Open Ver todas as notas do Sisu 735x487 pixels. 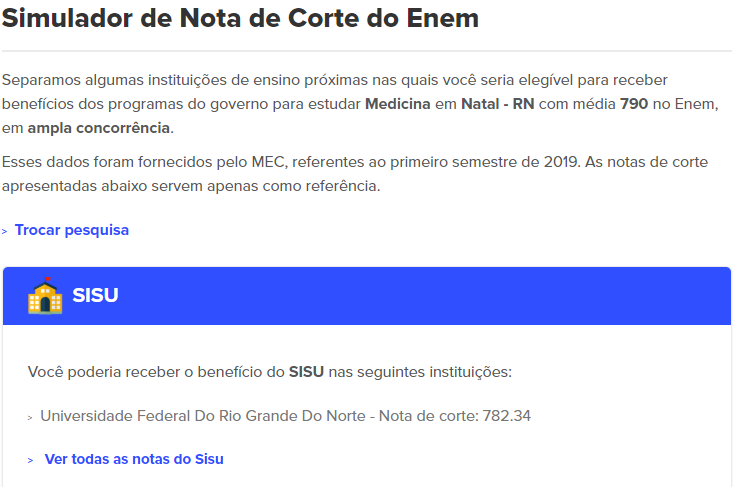pyautogui.click(x=134, y=459)
